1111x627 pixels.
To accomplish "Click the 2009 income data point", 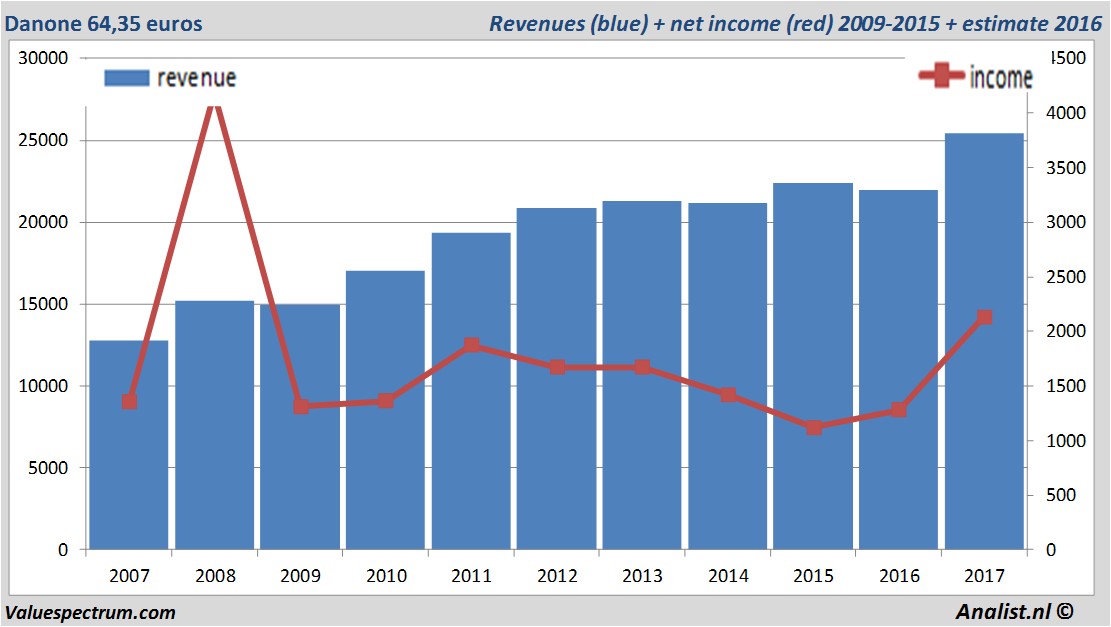I will coord(301,407).
